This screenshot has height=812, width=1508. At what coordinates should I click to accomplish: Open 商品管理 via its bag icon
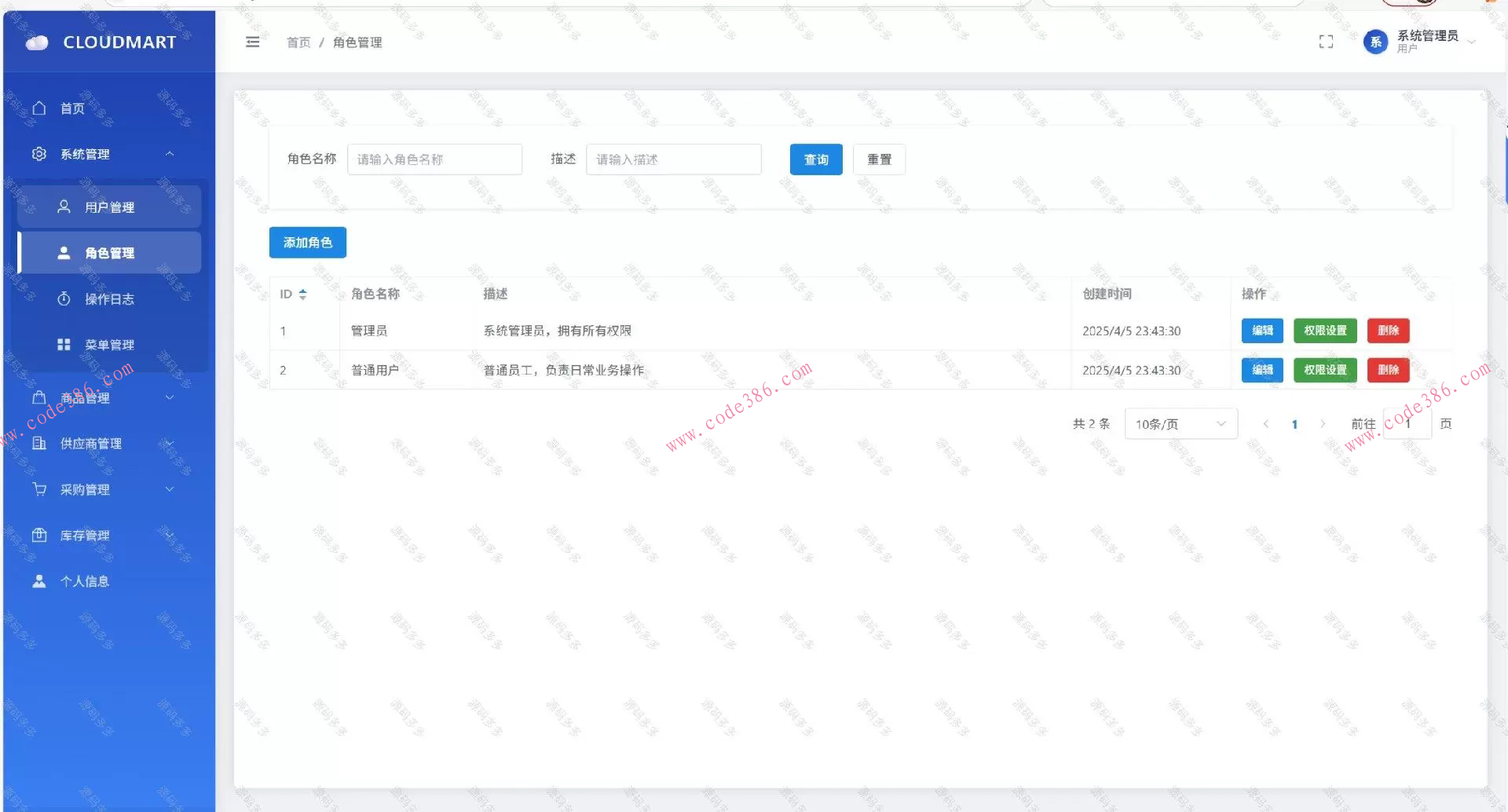coord(40,397)
